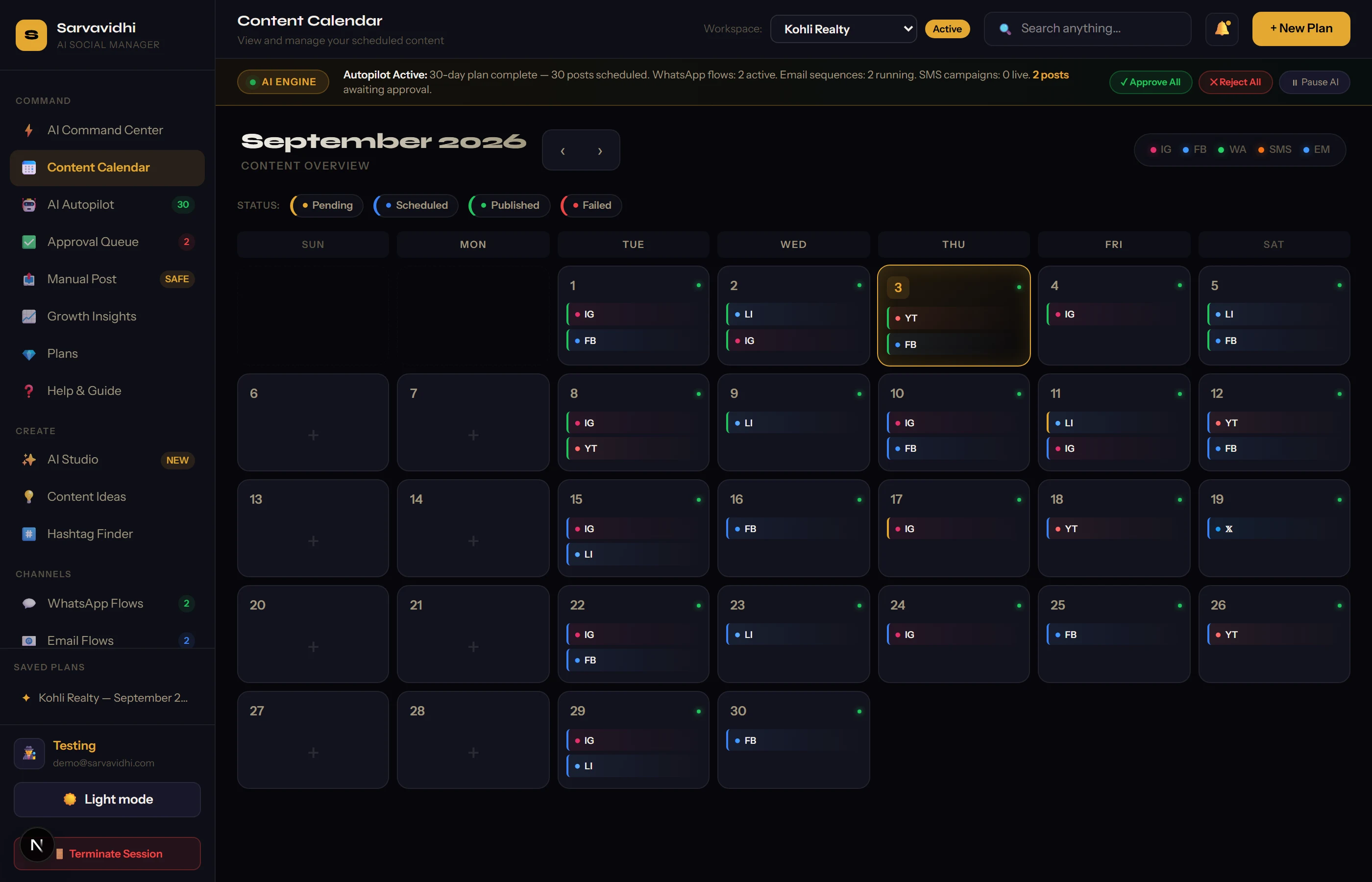Add content on Monday 7 plus icon
The image size is (1372, 882).
[473, 435]
